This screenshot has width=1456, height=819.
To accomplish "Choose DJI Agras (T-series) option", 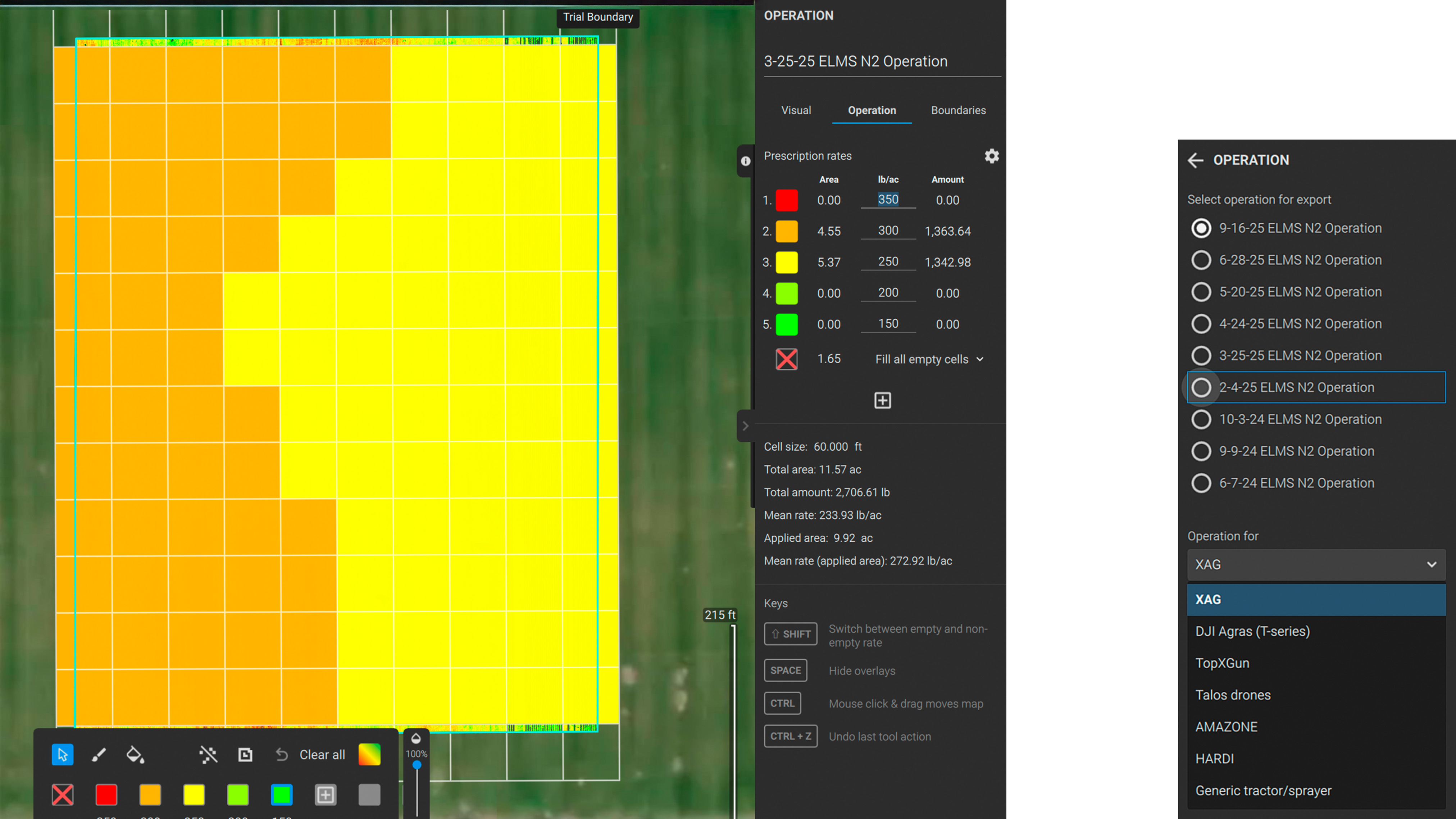I will click(1252, 631).
